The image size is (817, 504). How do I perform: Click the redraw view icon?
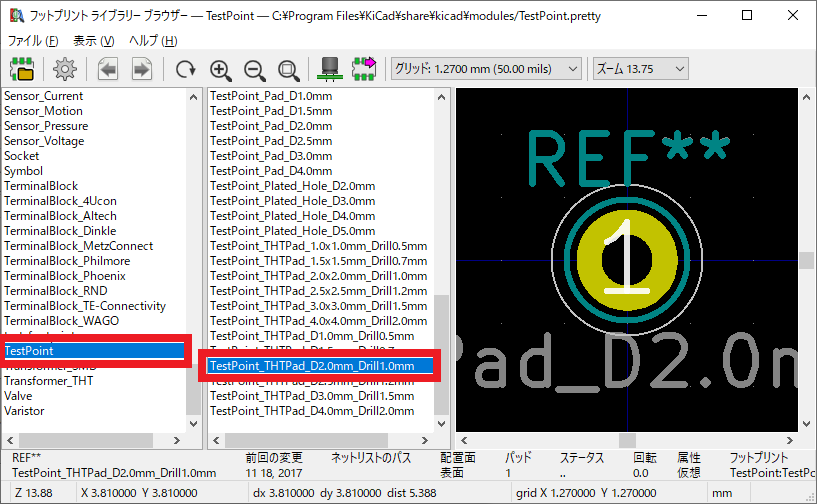(x=186, y=69)
